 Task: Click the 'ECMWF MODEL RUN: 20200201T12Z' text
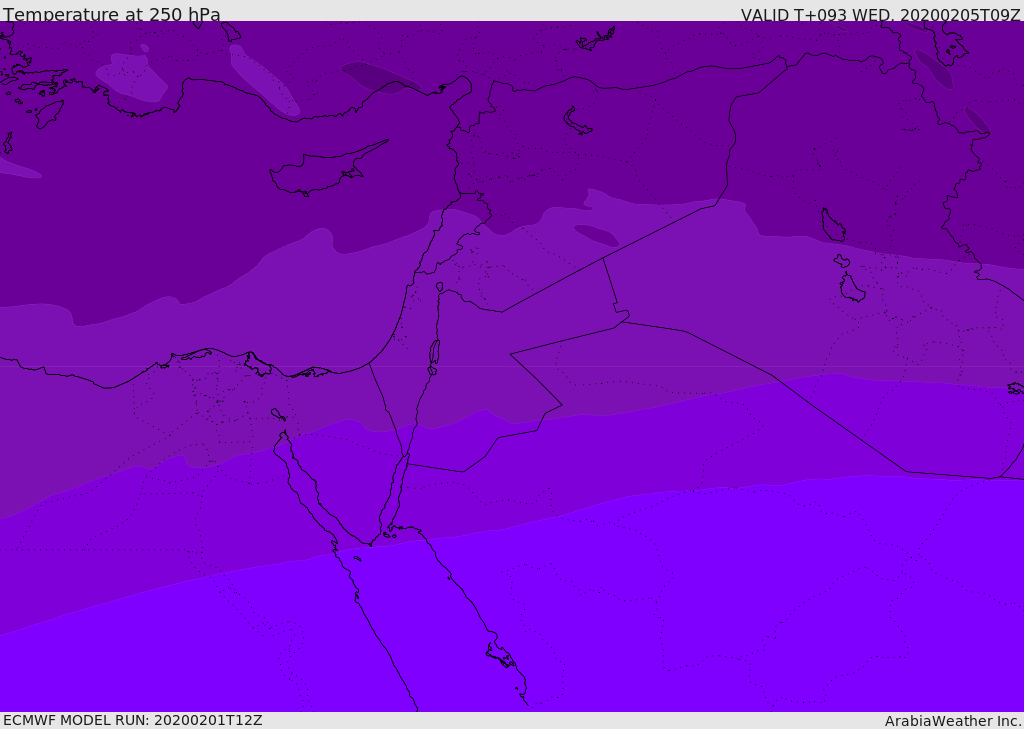pos(133,720)
